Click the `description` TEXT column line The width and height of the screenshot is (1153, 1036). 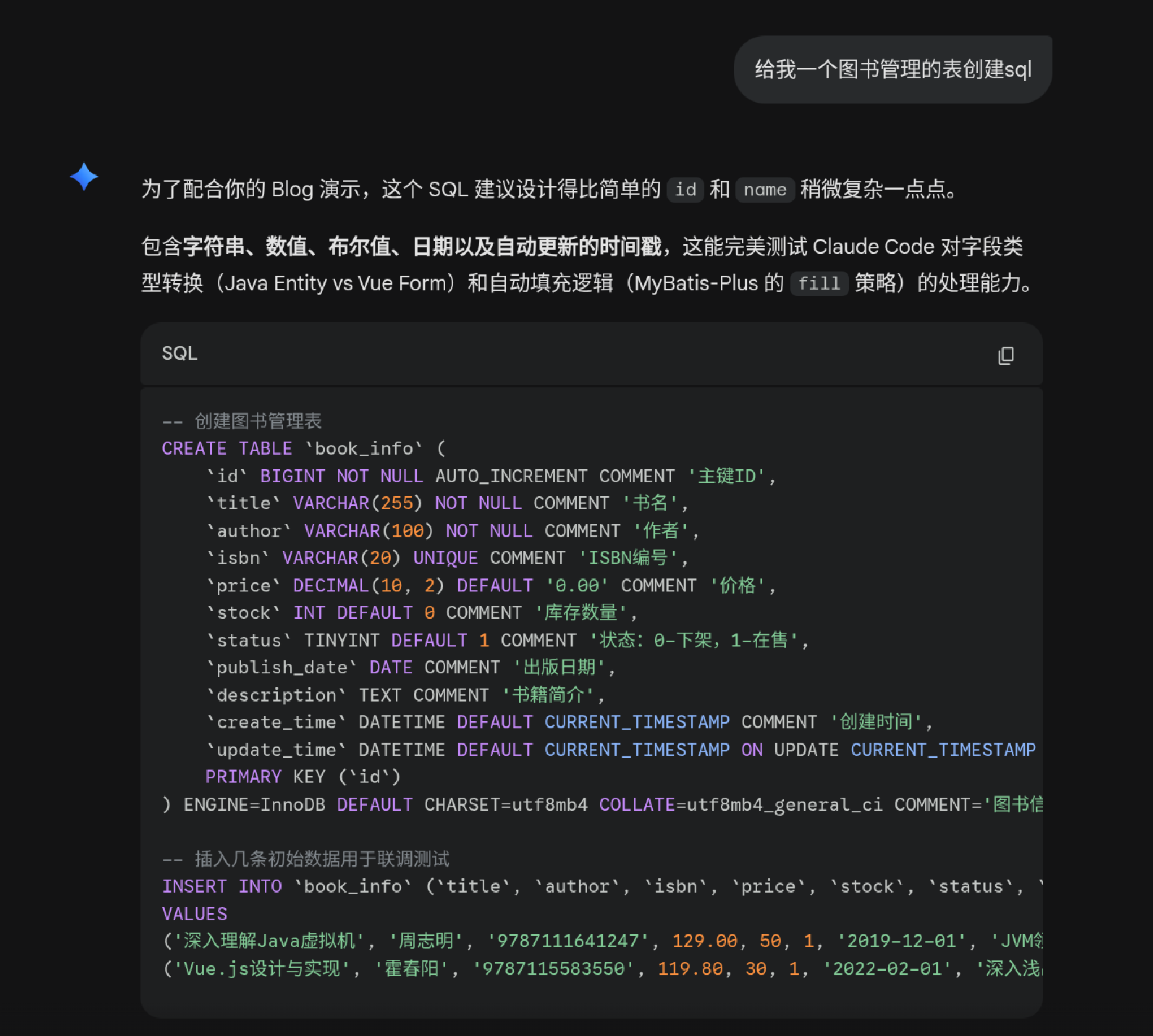coord(405,695)
